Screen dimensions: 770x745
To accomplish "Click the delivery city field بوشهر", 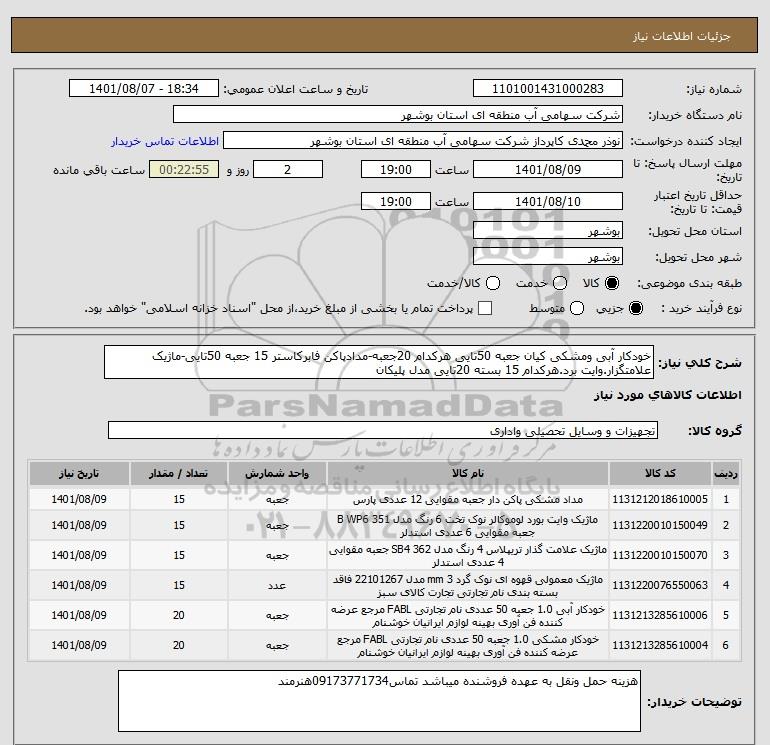I will click(548, 257).
